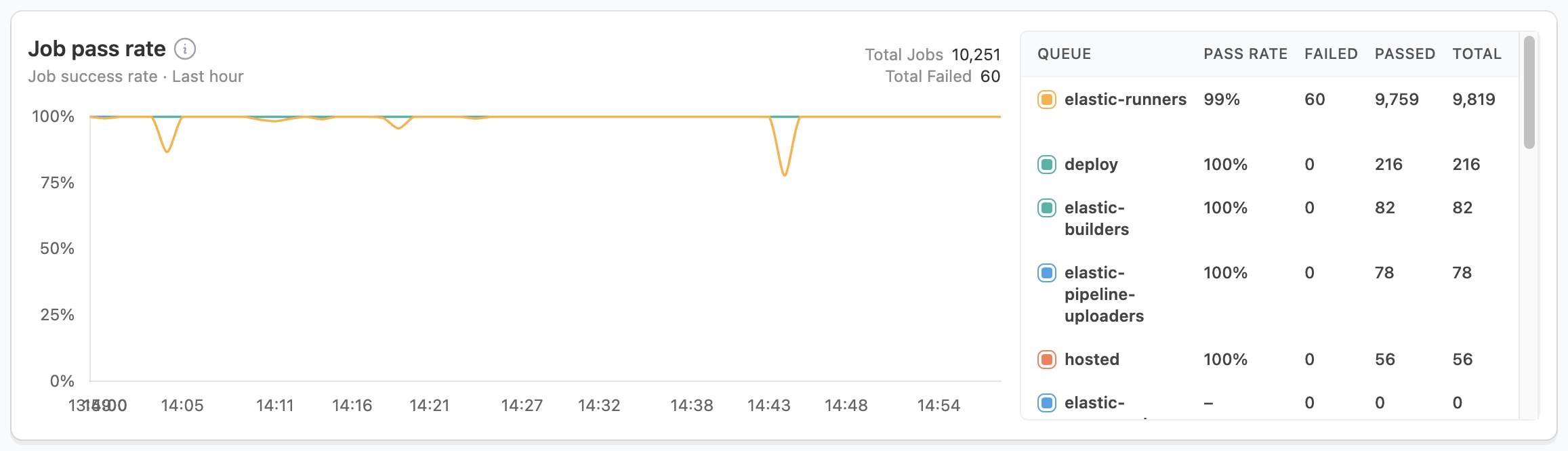Sort the table by PASS RATE

click(x=1245, y=53)
